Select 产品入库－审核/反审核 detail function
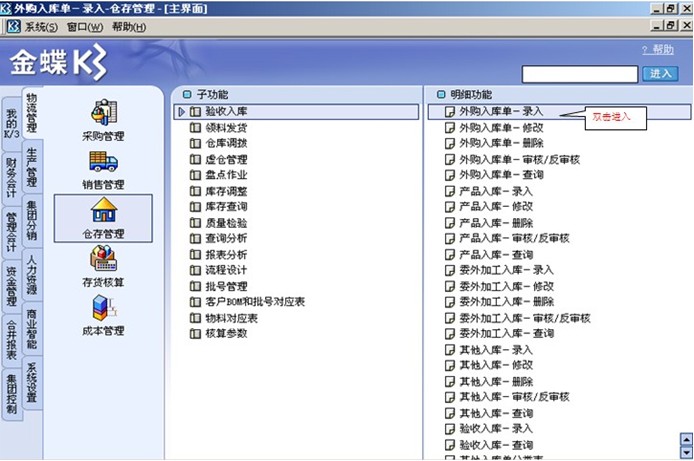 (514, 238)
